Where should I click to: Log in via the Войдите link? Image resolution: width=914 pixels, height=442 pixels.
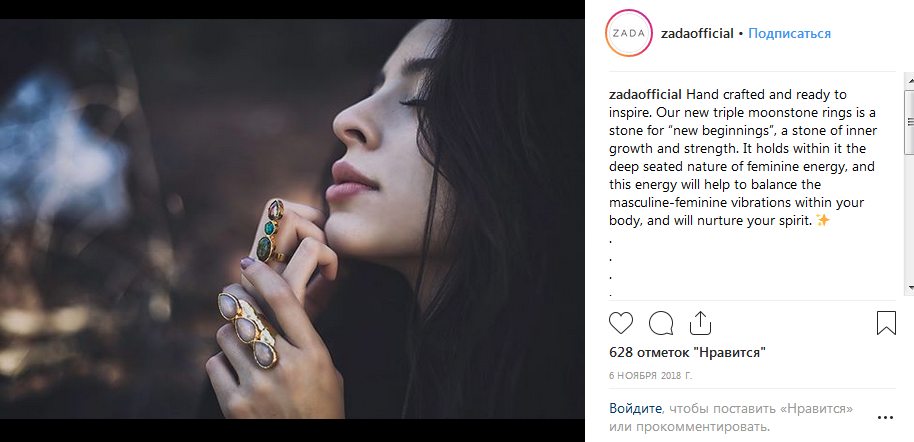click(x=635, y=409)
